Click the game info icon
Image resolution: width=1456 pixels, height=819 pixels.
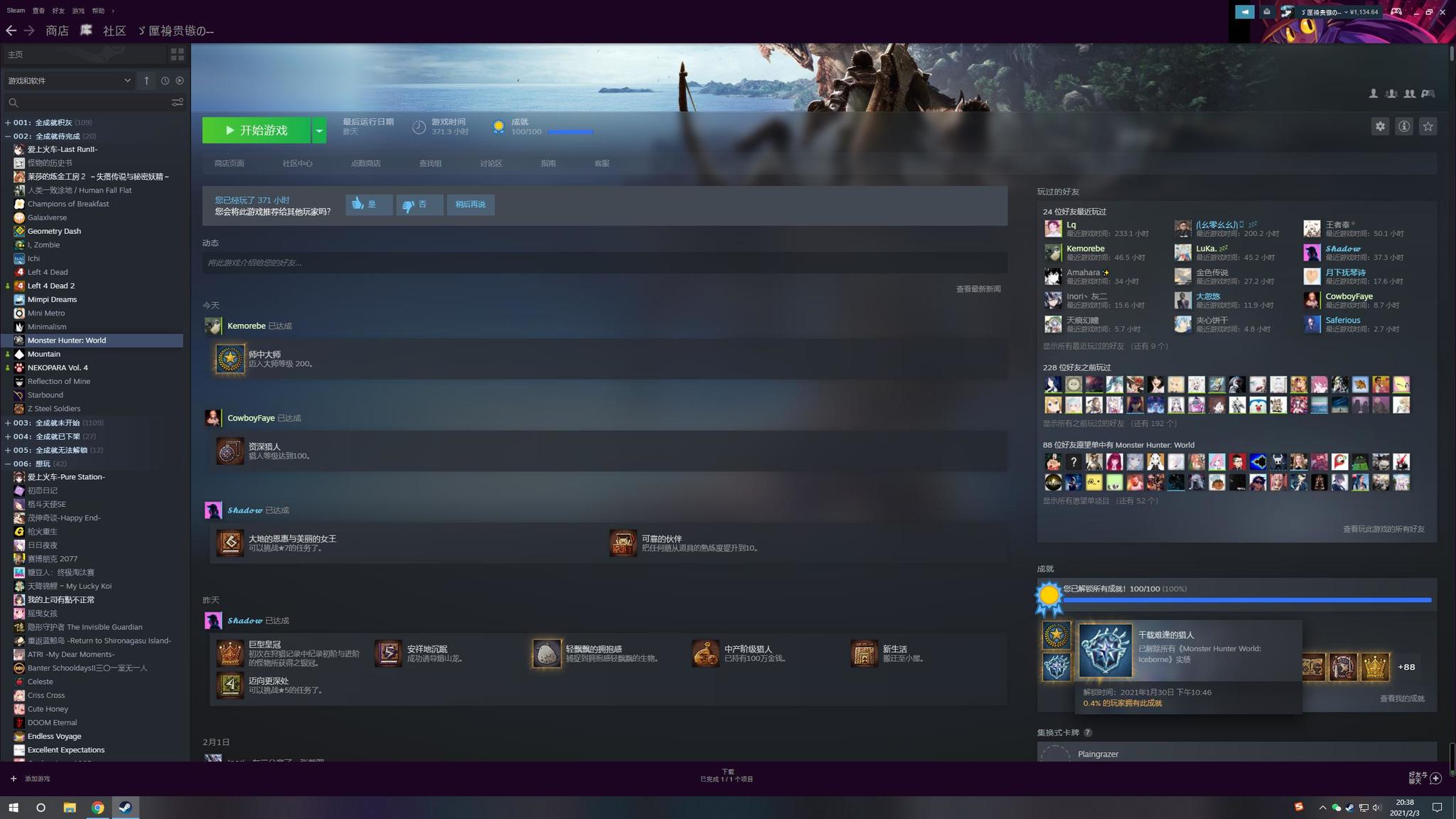coord(1404,127)
